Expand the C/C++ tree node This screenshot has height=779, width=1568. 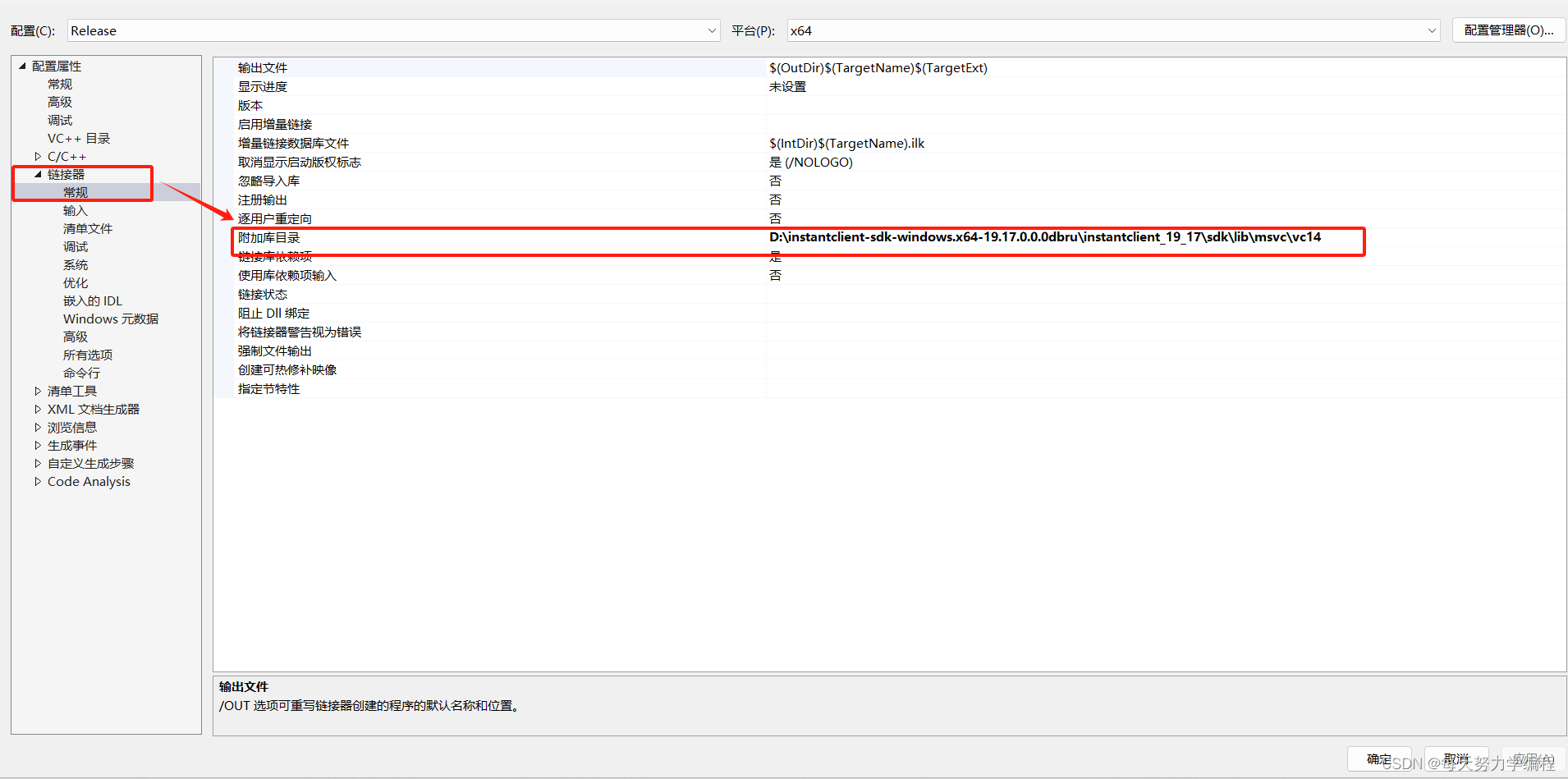(37, 155)
